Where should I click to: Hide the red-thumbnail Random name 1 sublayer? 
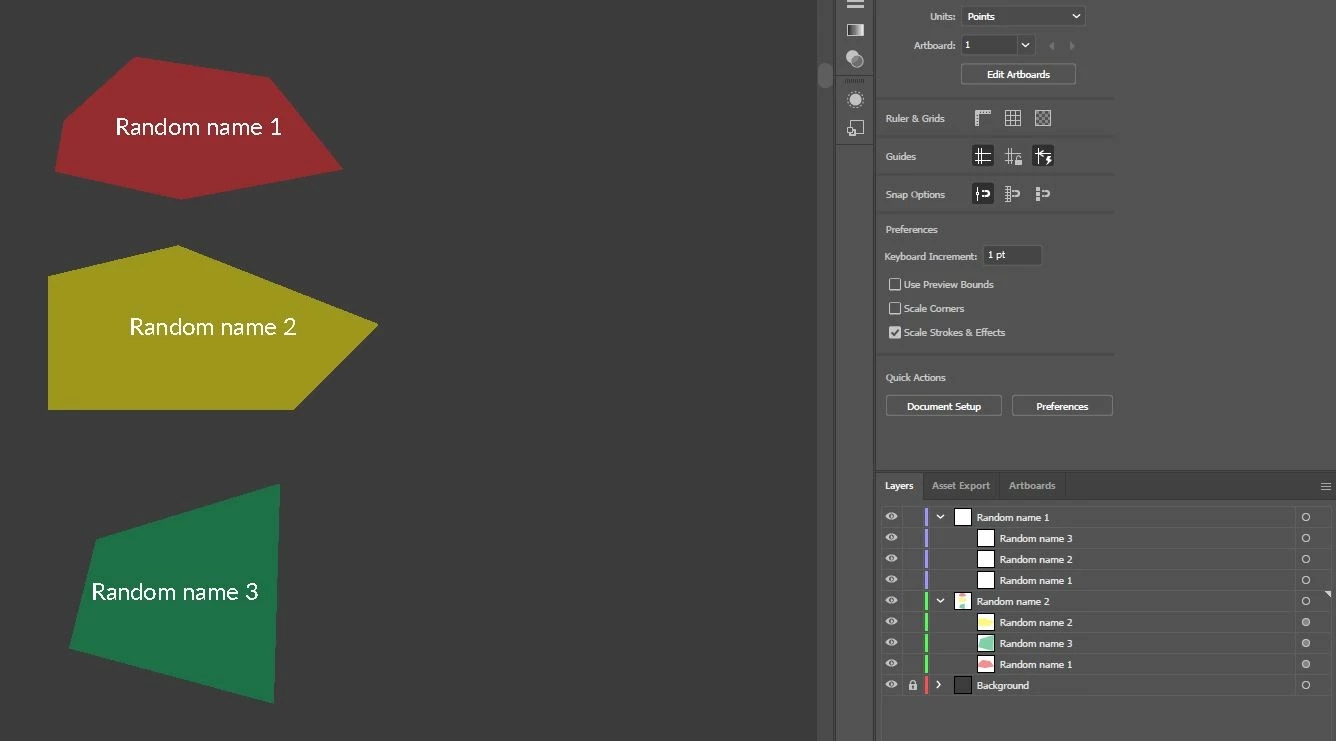pyautogui.click(x=892, y=664)
